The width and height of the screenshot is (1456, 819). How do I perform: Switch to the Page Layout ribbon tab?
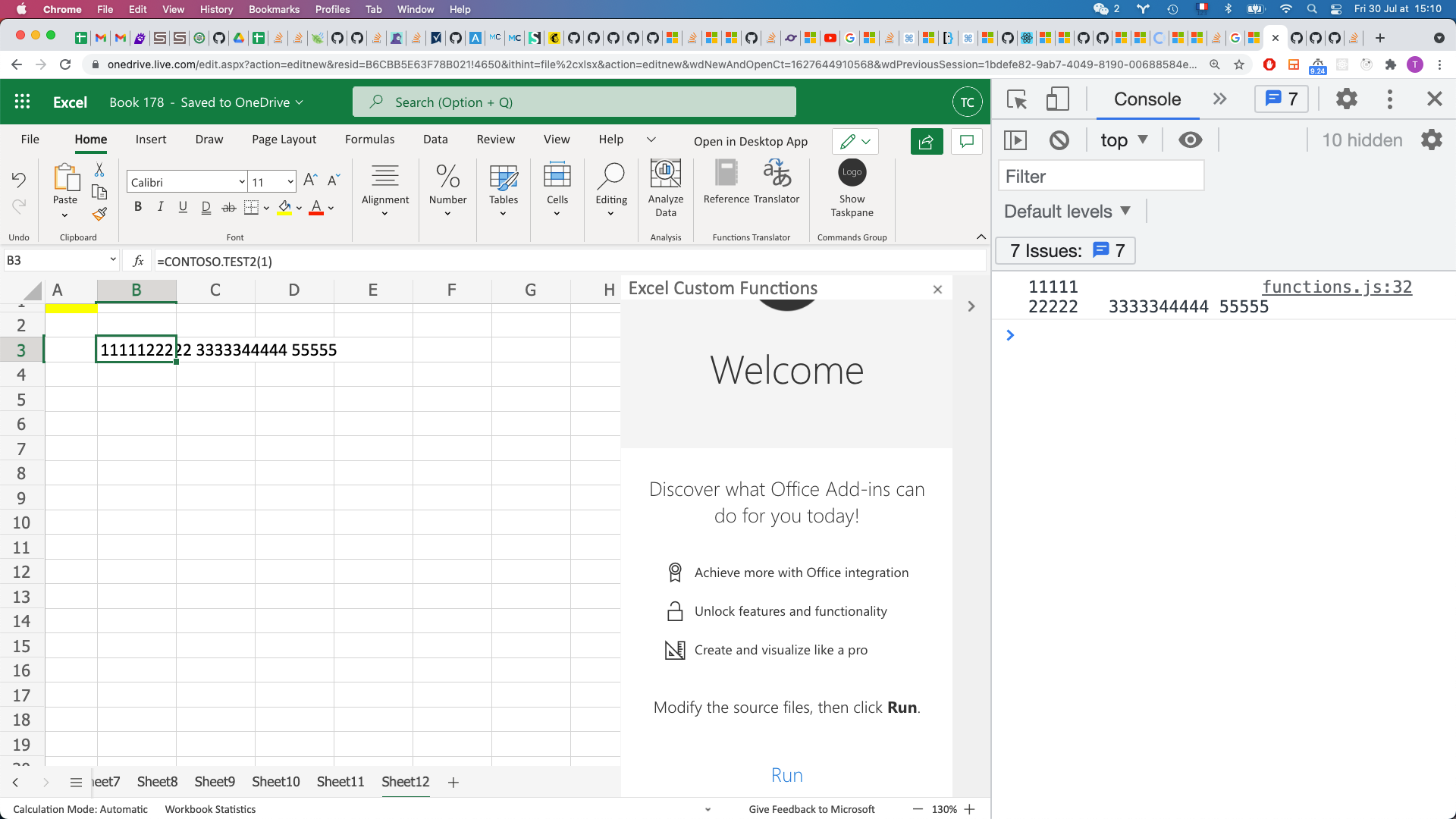[284, 140]
